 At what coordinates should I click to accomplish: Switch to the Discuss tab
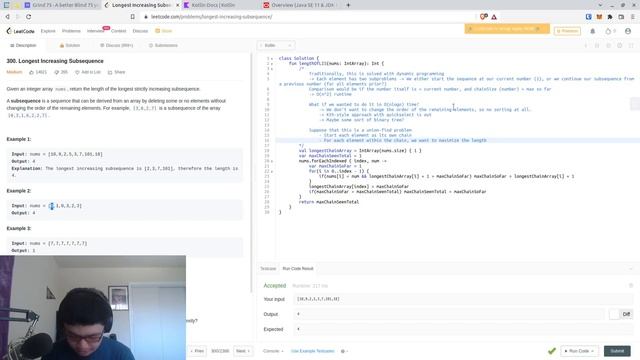(x=117, y=45)
